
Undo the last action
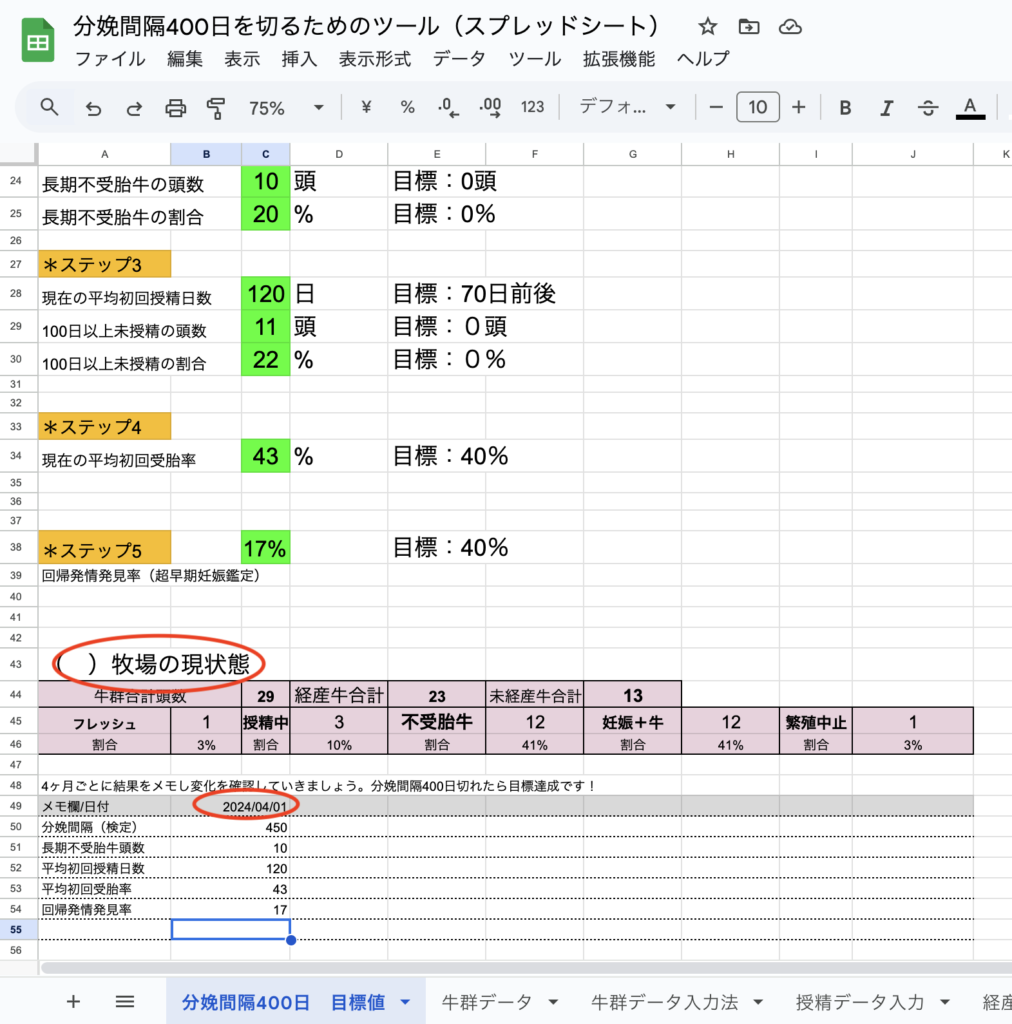coord(93,108)
